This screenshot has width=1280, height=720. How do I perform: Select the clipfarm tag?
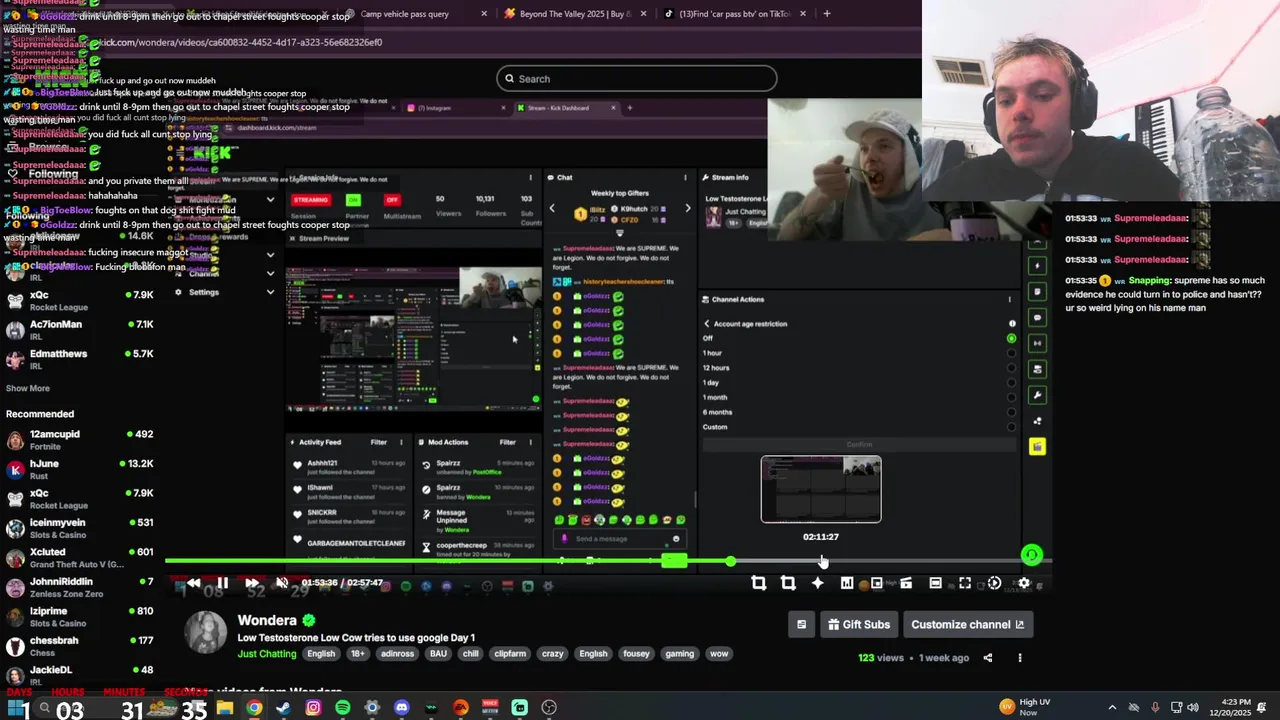click(x=510, y=654)
